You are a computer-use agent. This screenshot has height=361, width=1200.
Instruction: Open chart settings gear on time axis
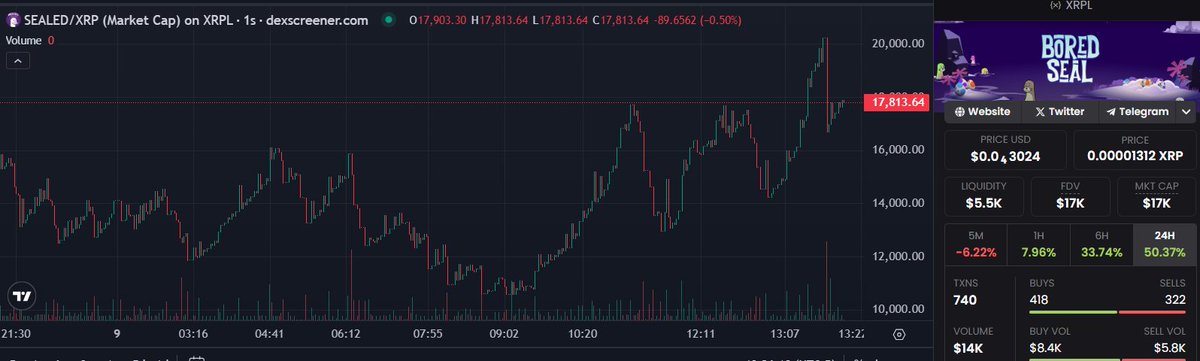pos(899,334)
